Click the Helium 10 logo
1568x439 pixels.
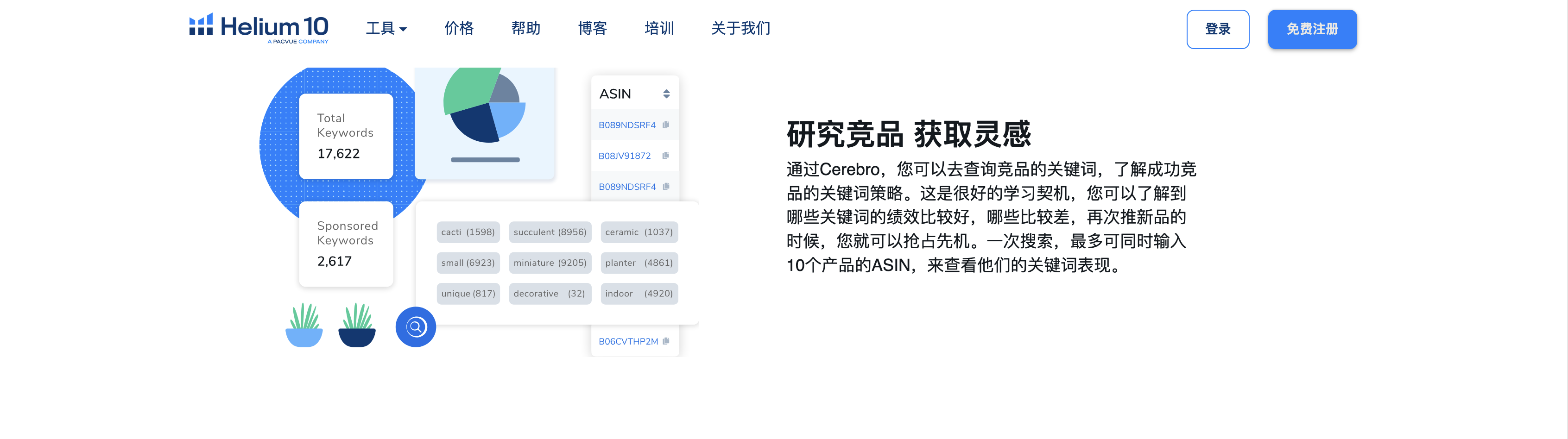[x=258, y=28]
